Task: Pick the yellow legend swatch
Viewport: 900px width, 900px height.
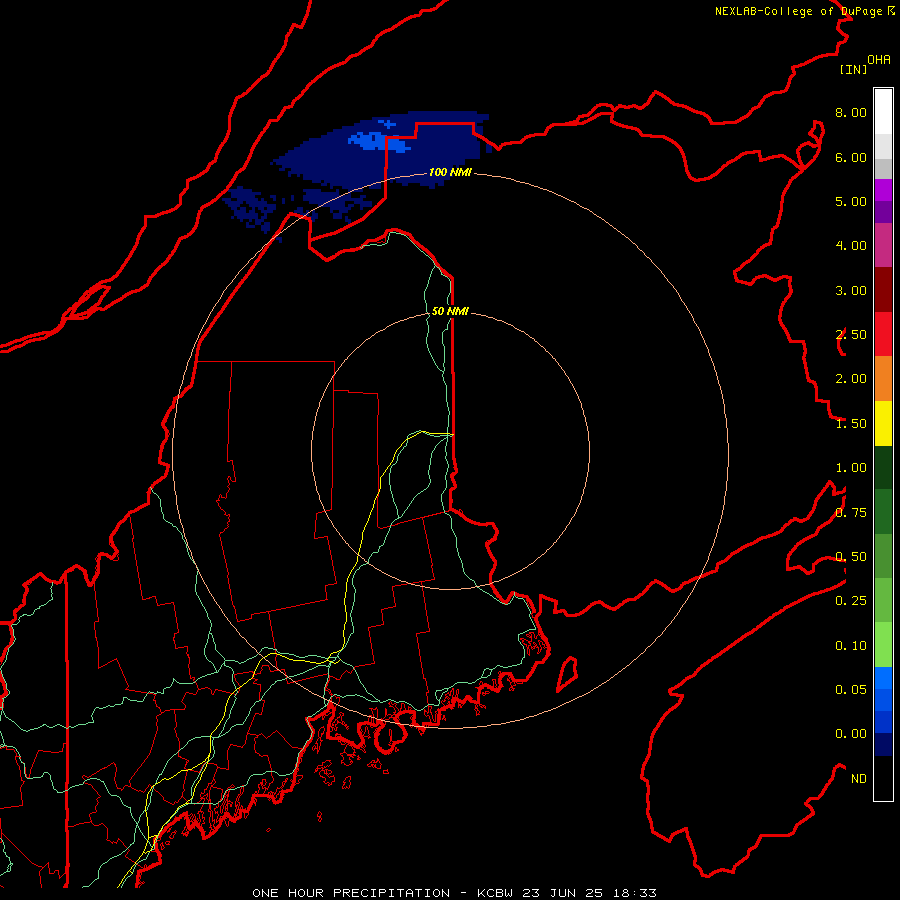Action: 883,423
